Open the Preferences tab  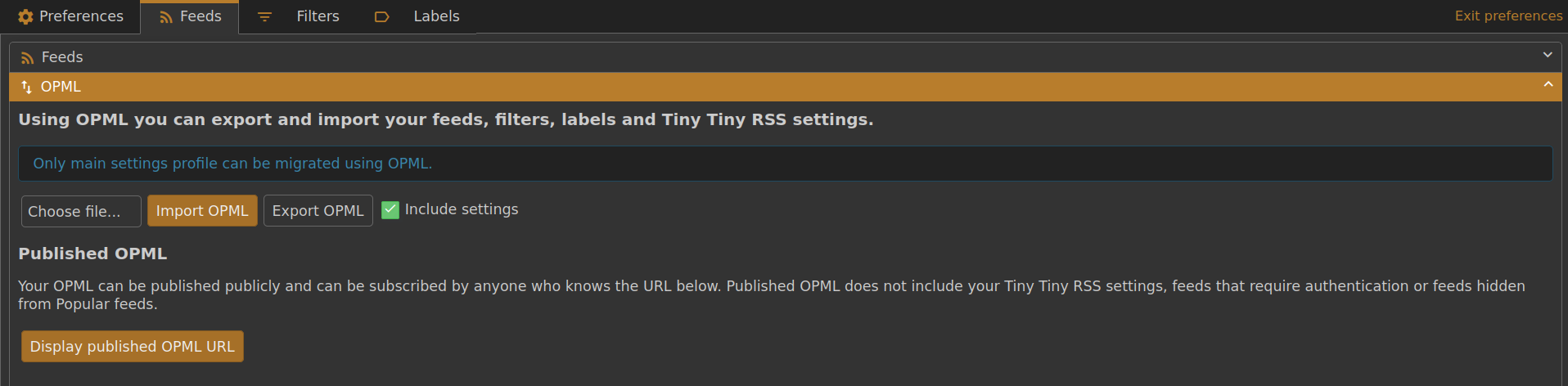(x=81, y=16)
